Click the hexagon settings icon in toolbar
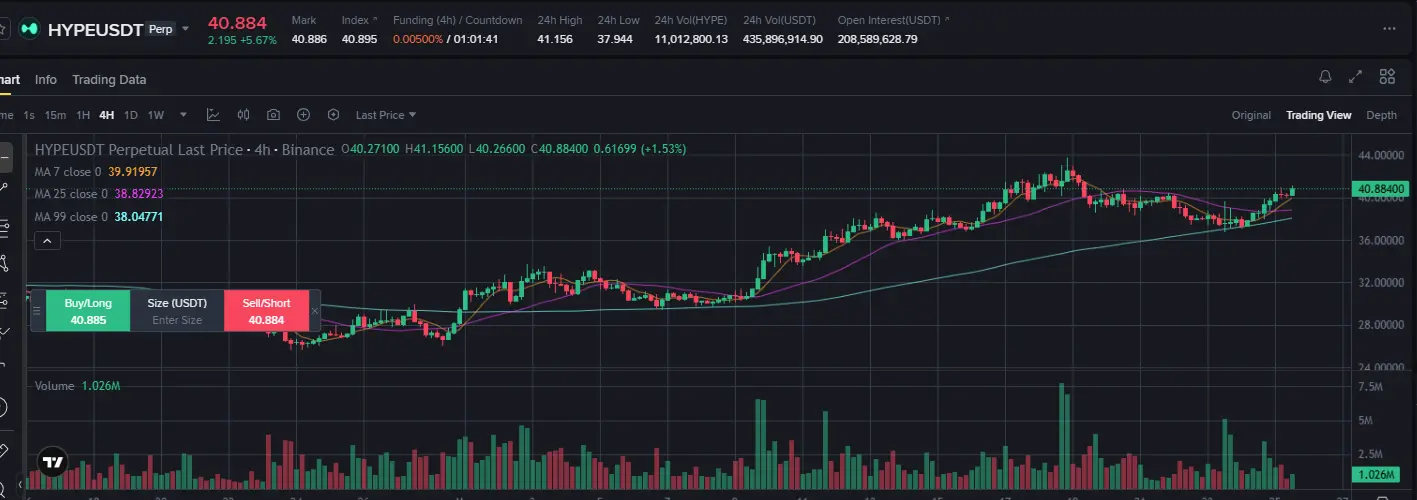The height and width of the screenshot is (500, 1417). [333, 115]
